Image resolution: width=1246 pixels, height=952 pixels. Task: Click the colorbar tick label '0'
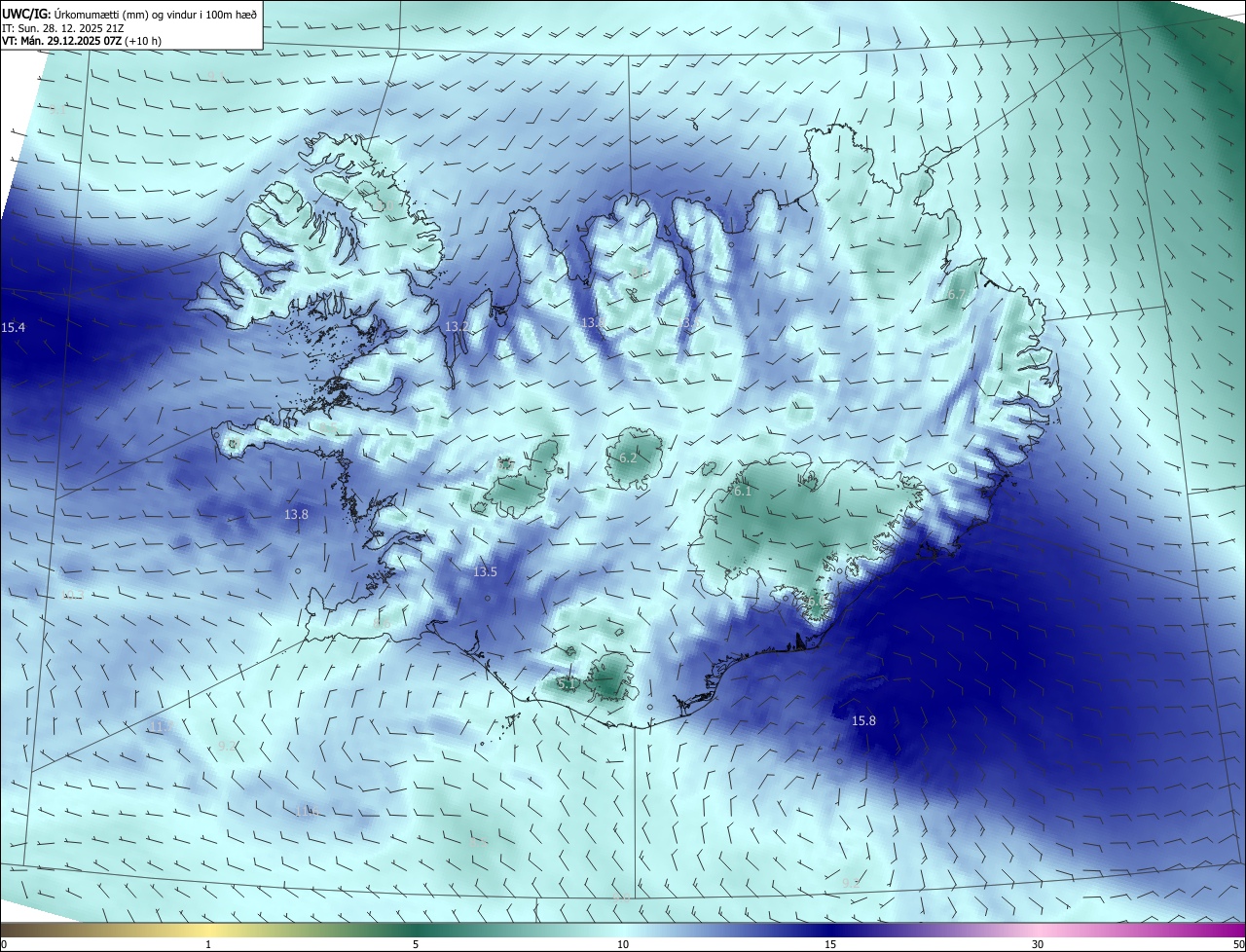pyautogui.click(x=4, y=944)
